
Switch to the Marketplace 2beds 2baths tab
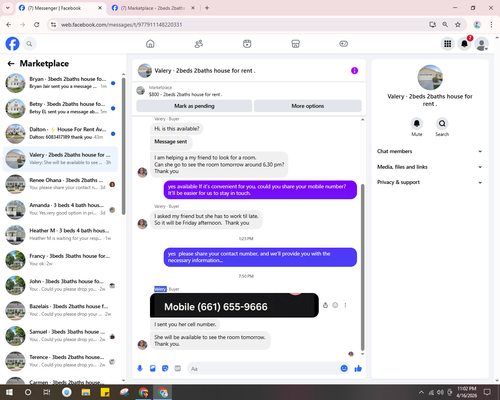[x=153, y=8]
